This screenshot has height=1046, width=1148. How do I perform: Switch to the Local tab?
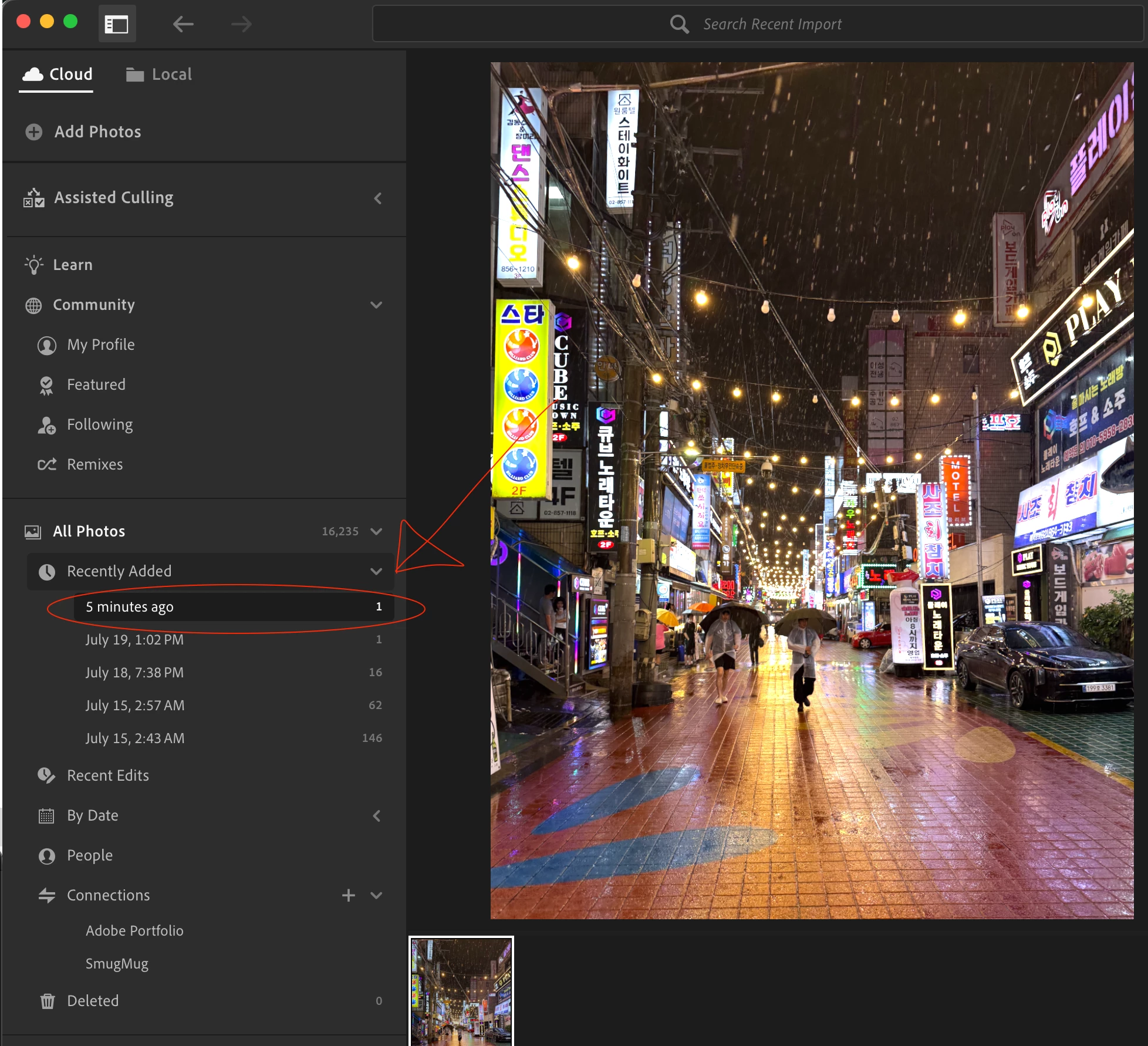(159, 75)
